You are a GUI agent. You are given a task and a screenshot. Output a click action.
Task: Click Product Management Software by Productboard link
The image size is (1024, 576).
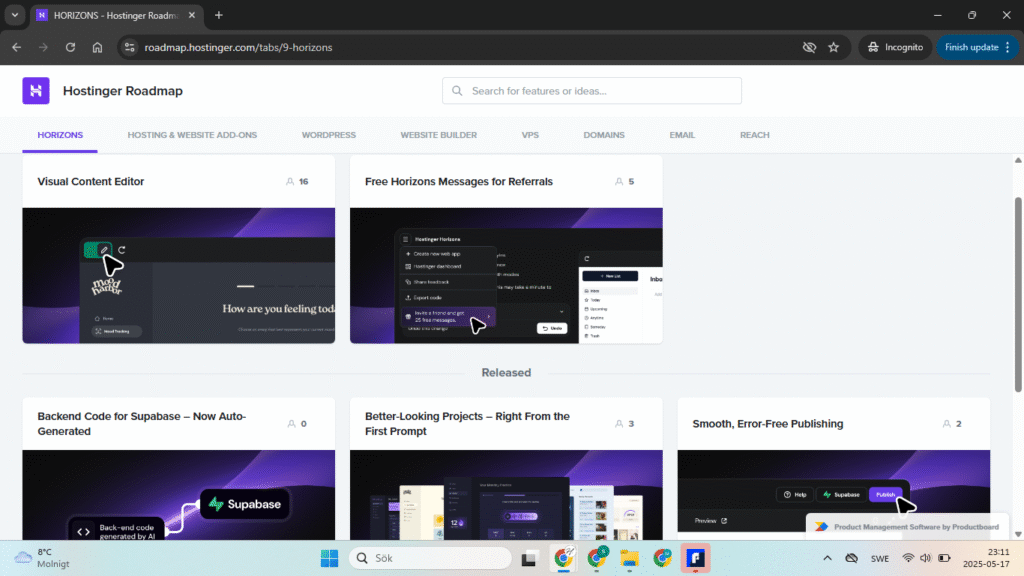916,527
